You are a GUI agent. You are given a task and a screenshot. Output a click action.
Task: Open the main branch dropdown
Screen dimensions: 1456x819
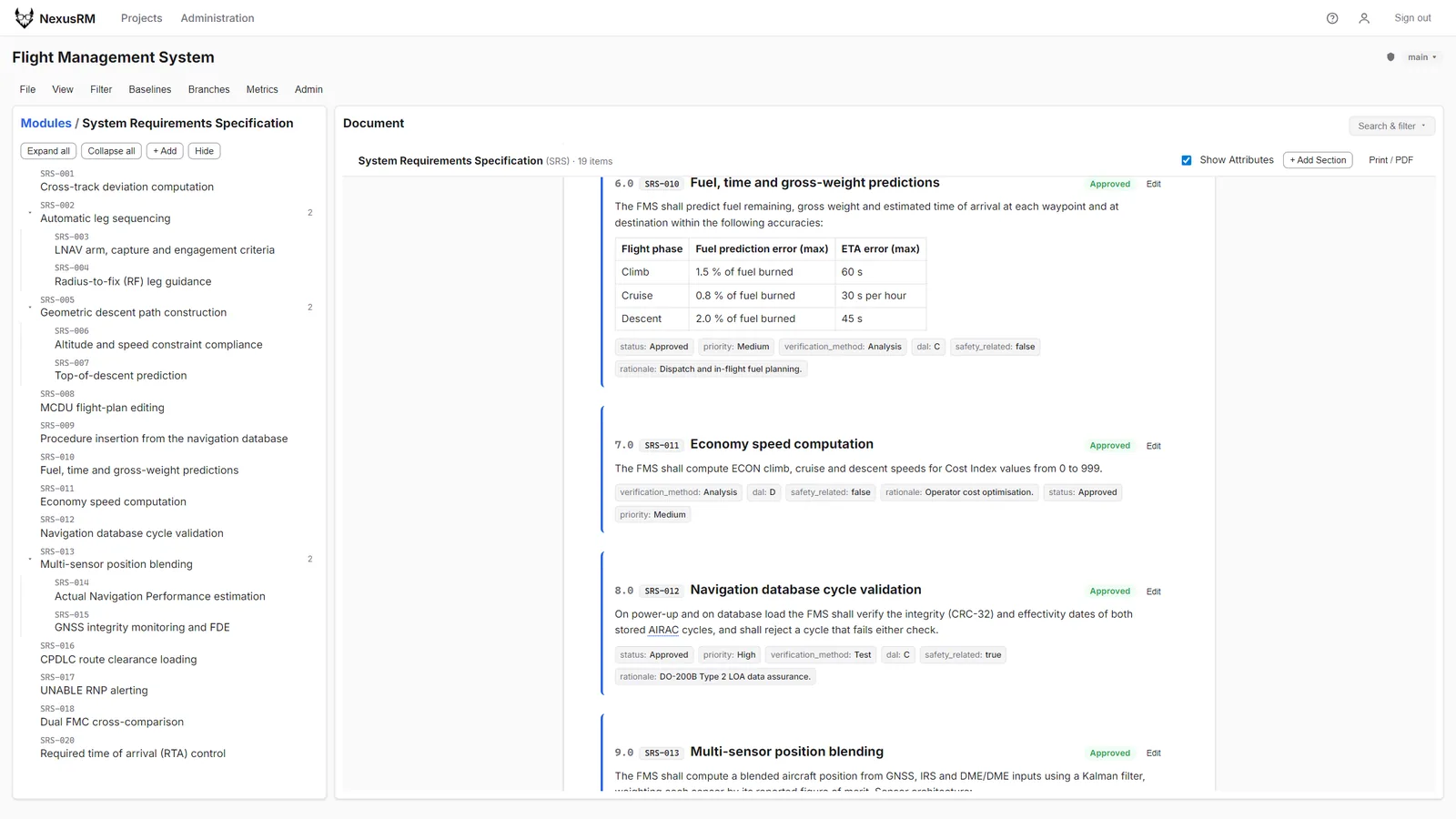click(x=1422, y=57)
